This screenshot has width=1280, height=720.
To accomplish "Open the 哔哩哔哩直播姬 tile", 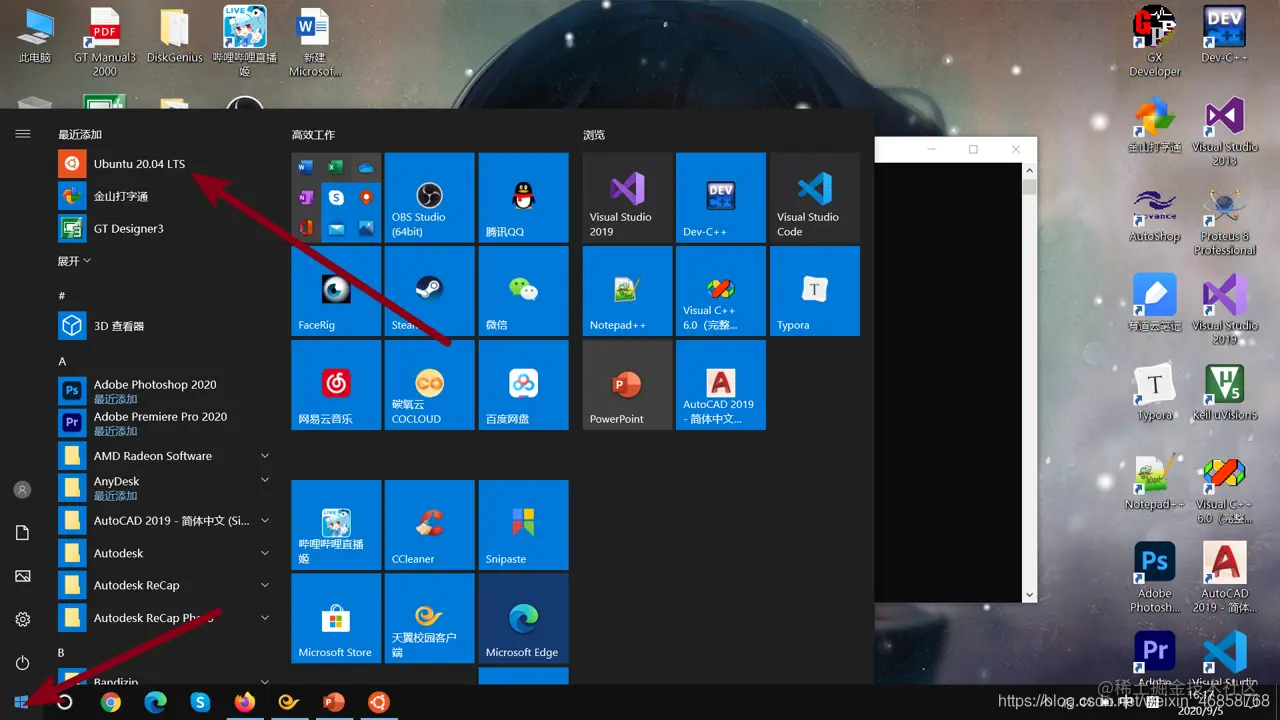I will tap(336, 525).
